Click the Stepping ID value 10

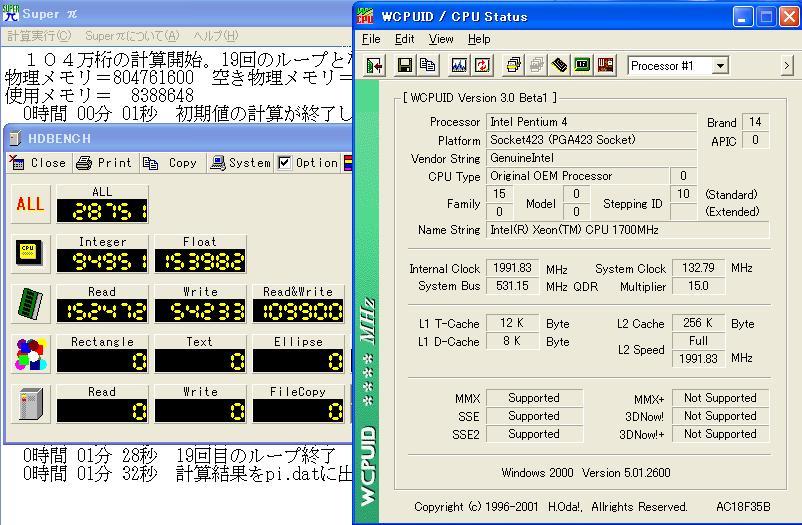point(683,194)
